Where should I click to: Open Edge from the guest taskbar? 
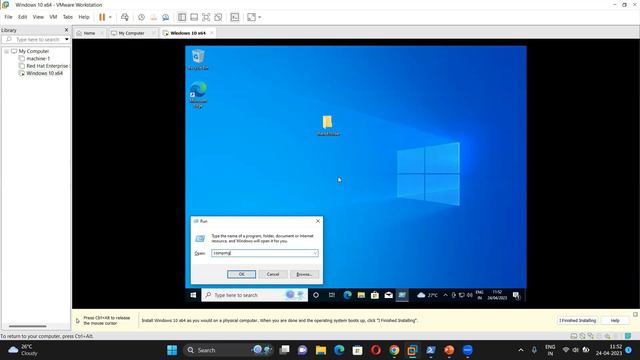point(347,295)
